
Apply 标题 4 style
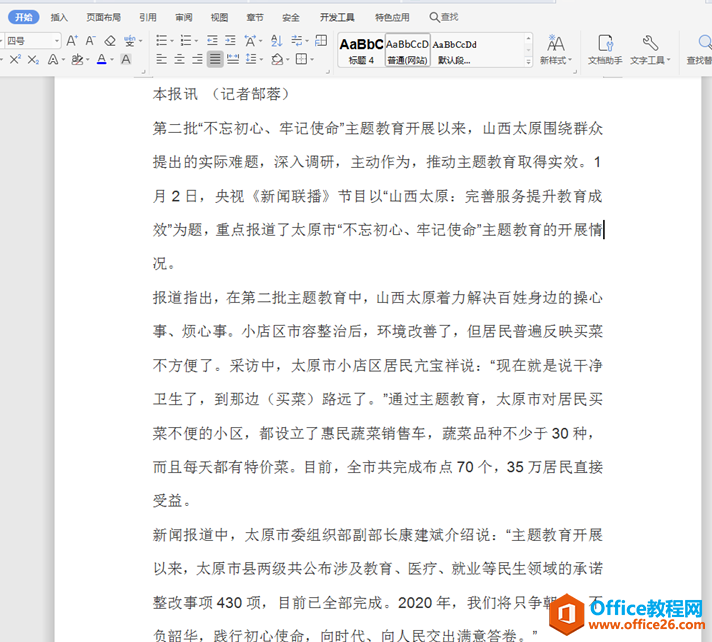pos(361,50)
